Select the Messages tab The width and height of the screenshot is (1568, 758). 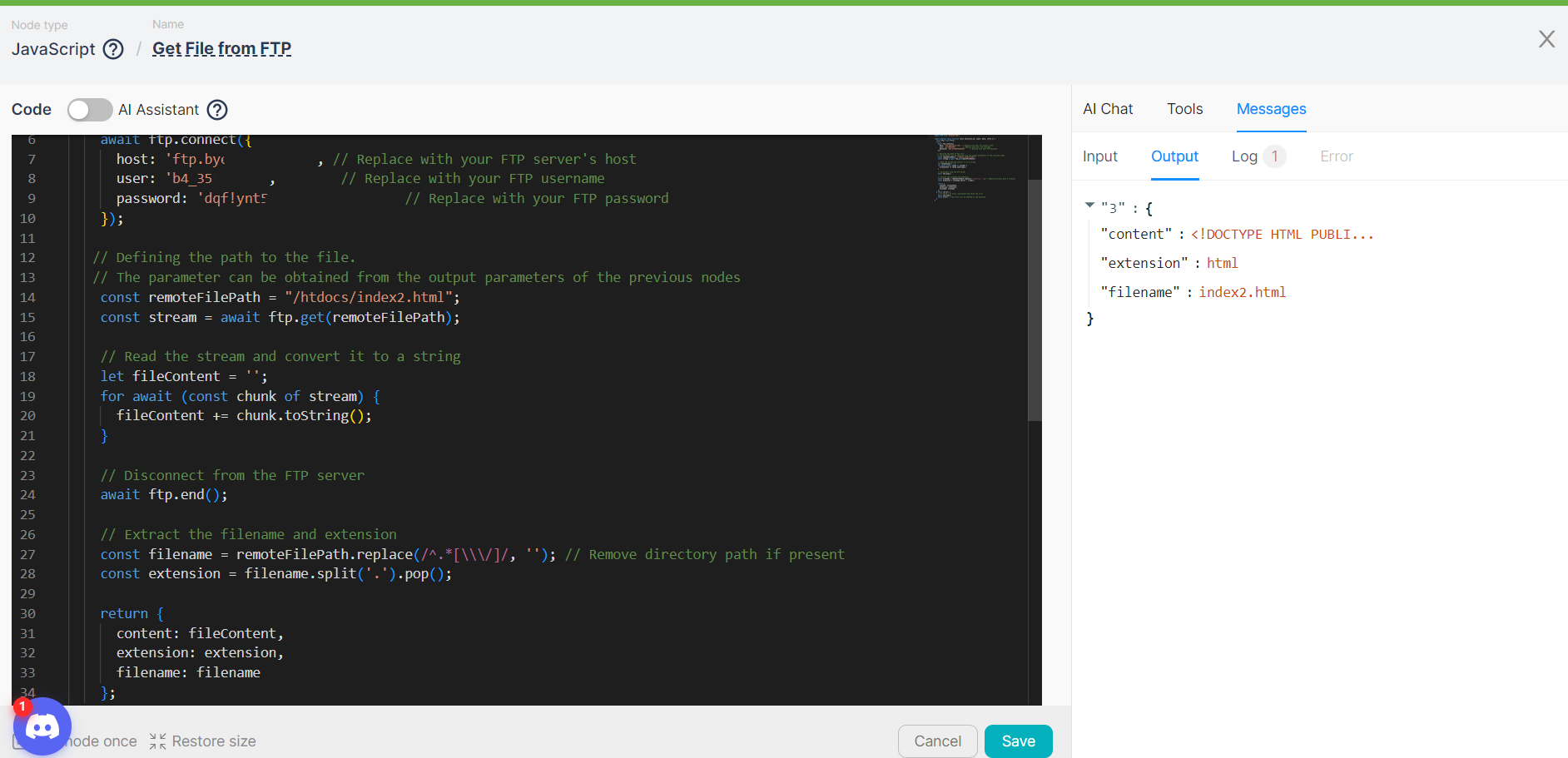coord(1271,109)
